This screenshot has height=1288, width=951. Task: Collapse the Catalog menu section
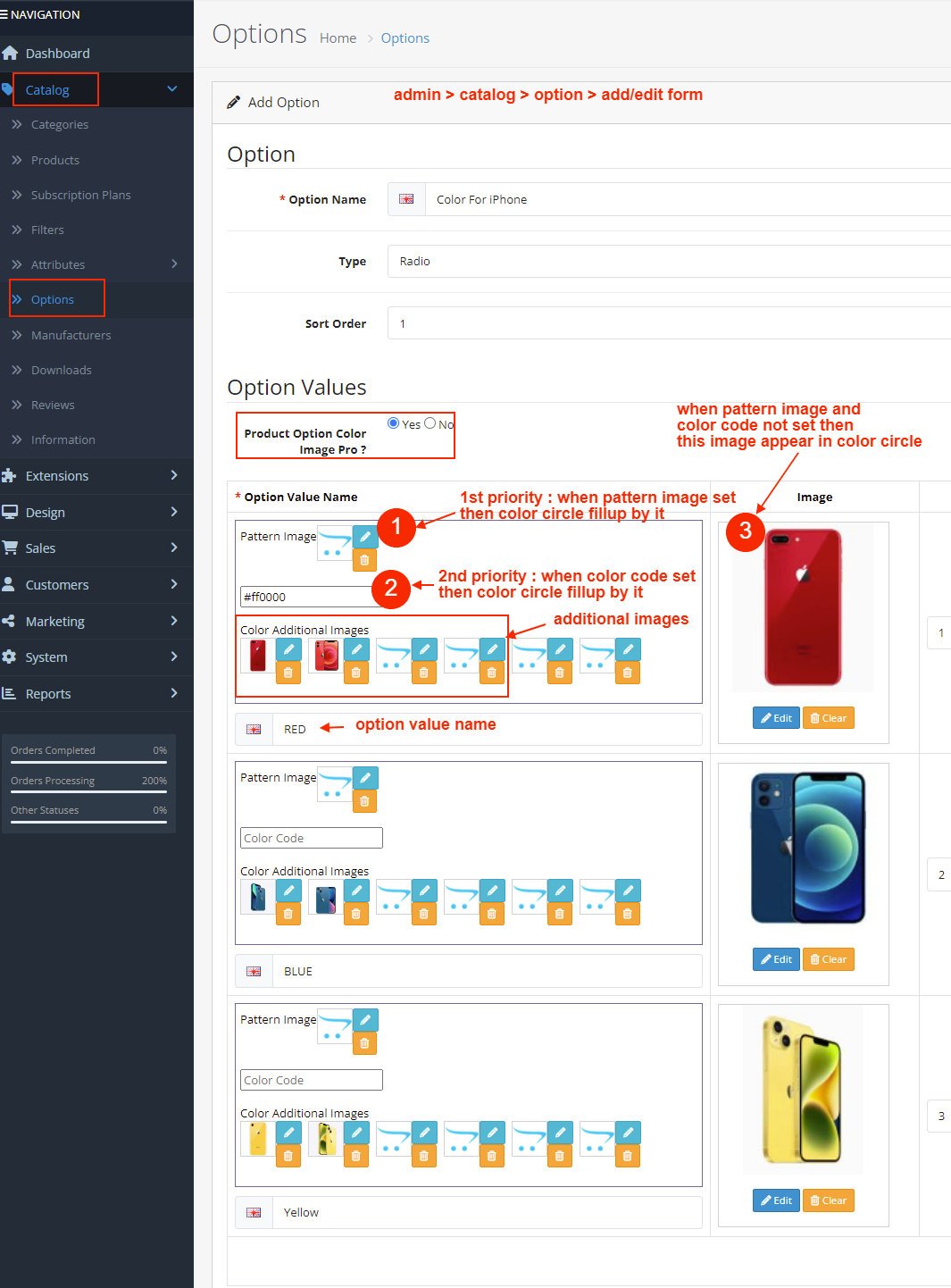[x=172, y=89]
